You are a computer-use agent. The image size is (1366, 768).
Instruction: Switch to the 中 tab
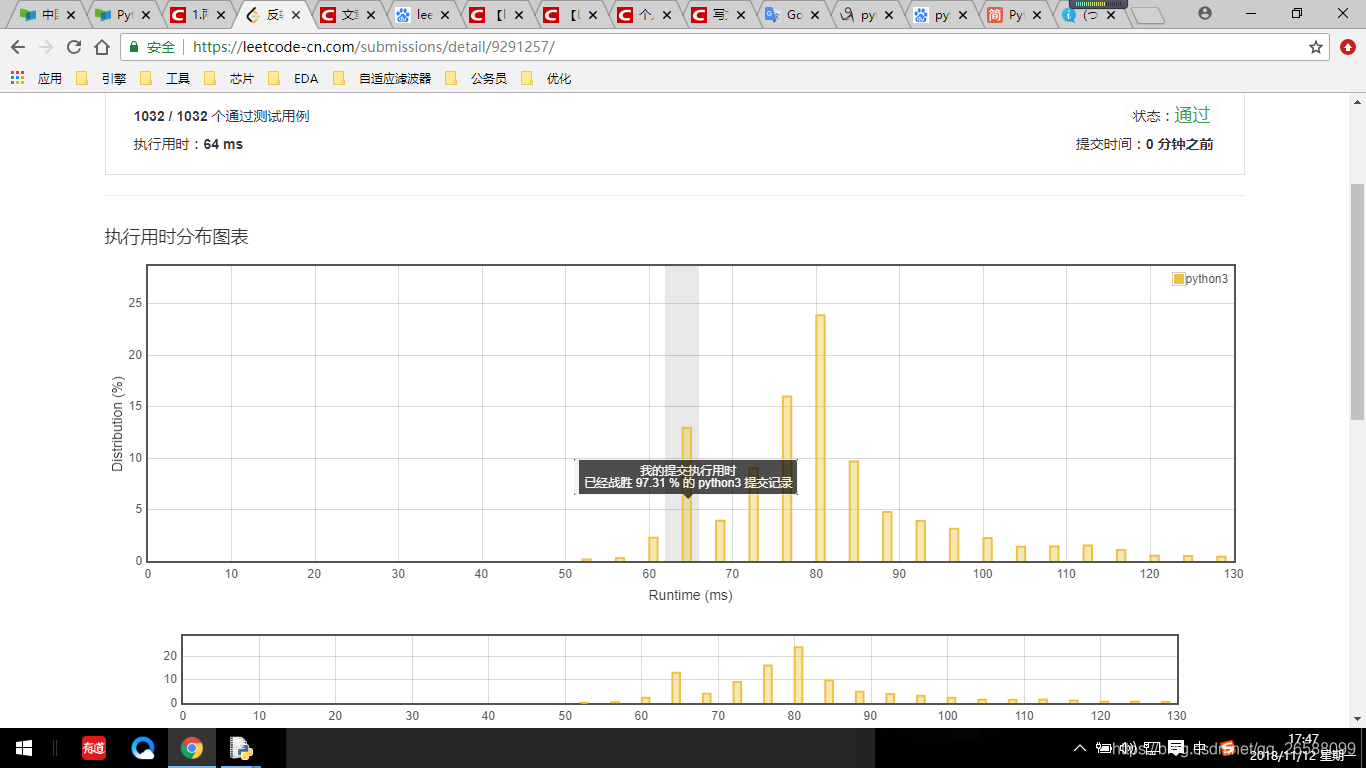click(x=47, y=15)
